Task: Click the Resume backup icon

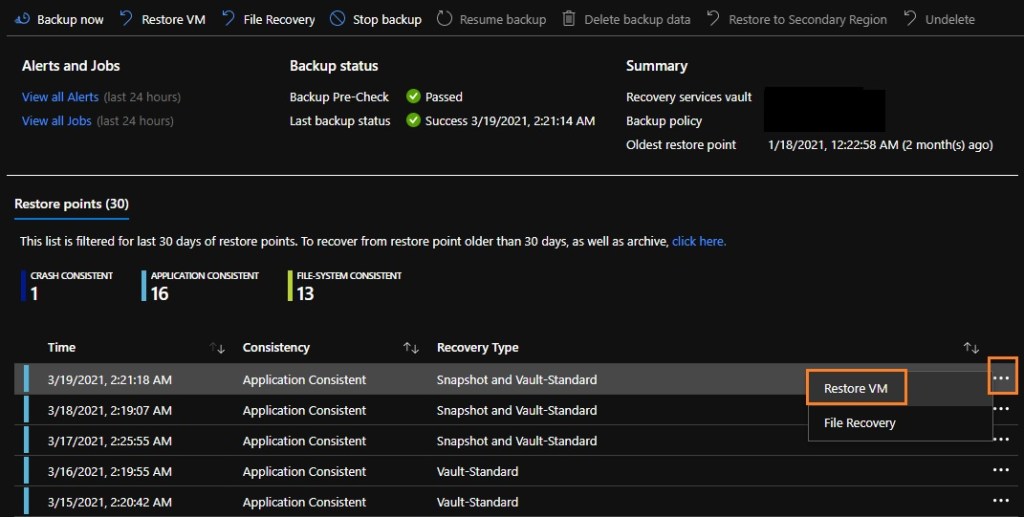Action: [444, 18]
